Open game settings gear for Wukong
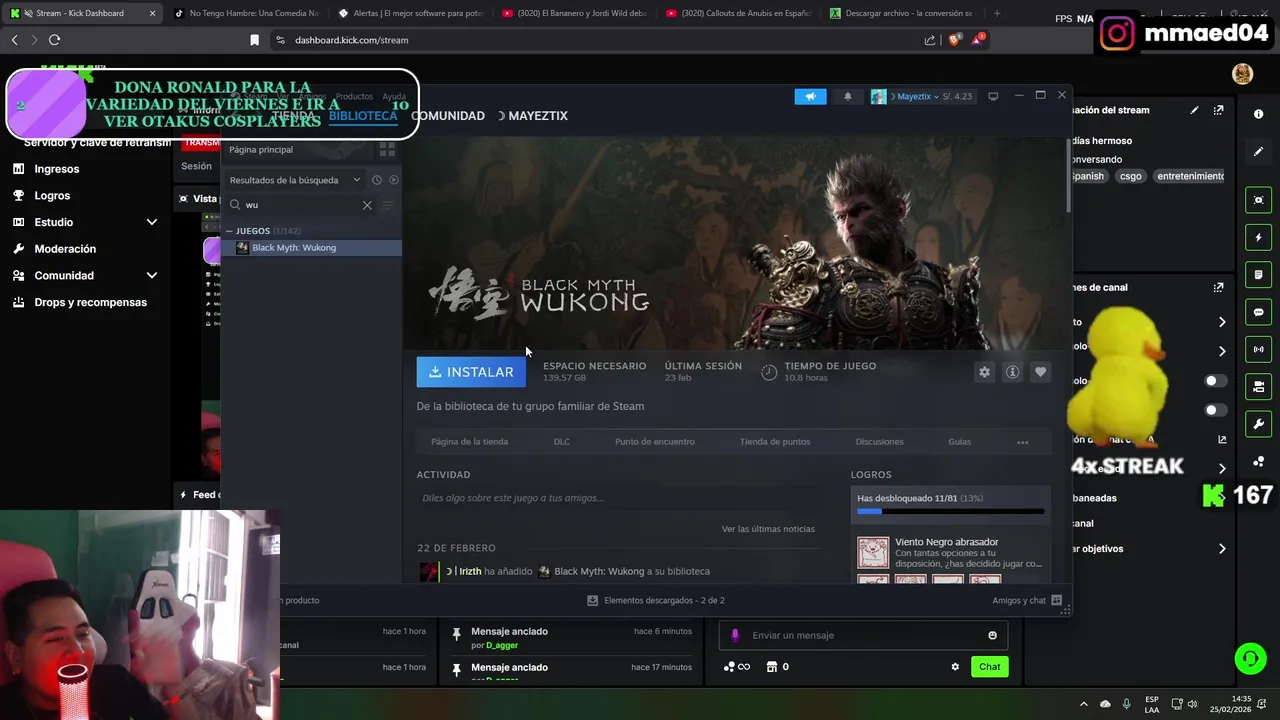 click(984, 372)
